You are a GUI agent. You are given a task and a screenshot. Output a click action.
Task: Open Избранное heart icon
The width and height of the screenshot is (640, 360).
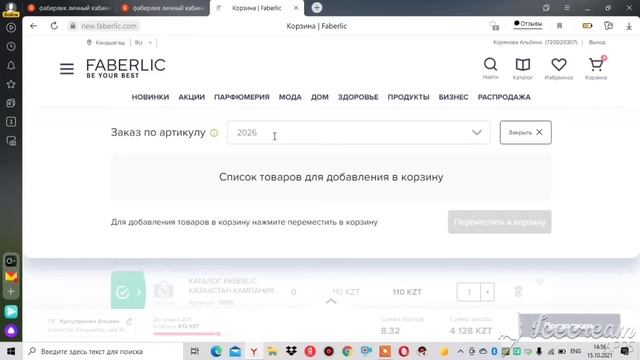[559, 68]
